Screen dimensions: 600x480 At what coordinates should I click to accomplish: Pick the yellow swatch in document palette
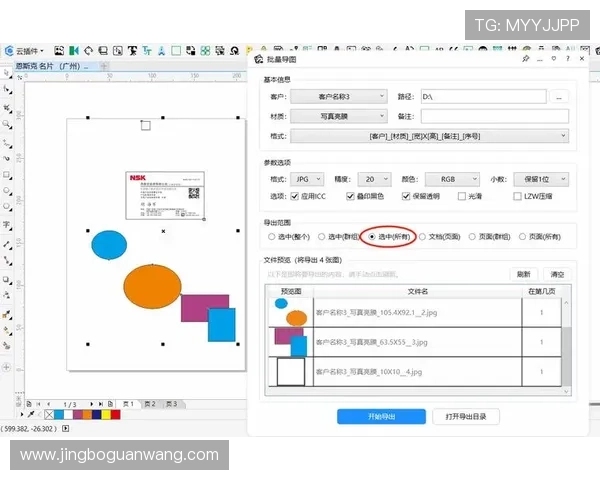click(106, 415)
